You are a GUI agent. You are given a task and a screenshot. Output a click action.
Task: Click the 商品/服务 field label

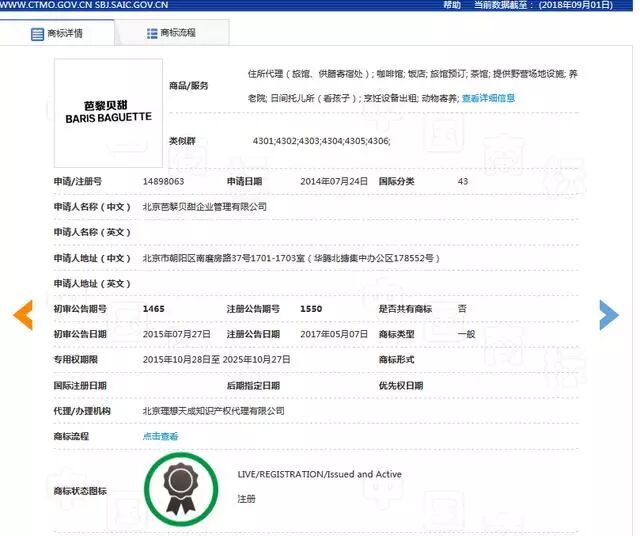click(189, 86)
